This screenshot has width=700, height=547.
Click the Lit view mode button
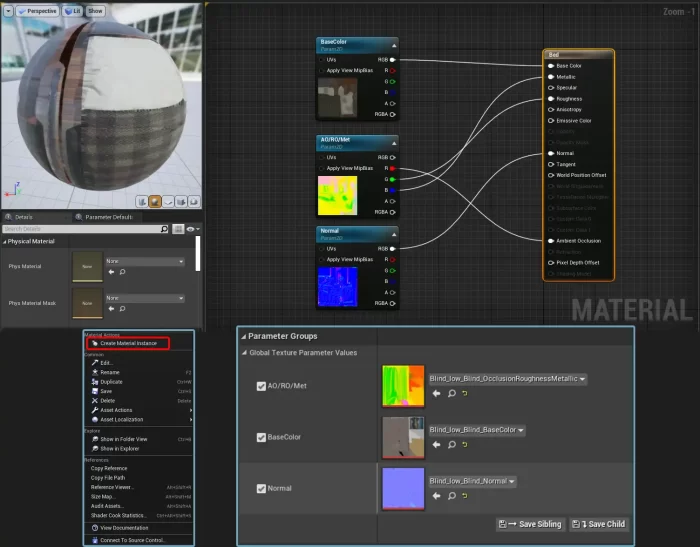point(74,11)
